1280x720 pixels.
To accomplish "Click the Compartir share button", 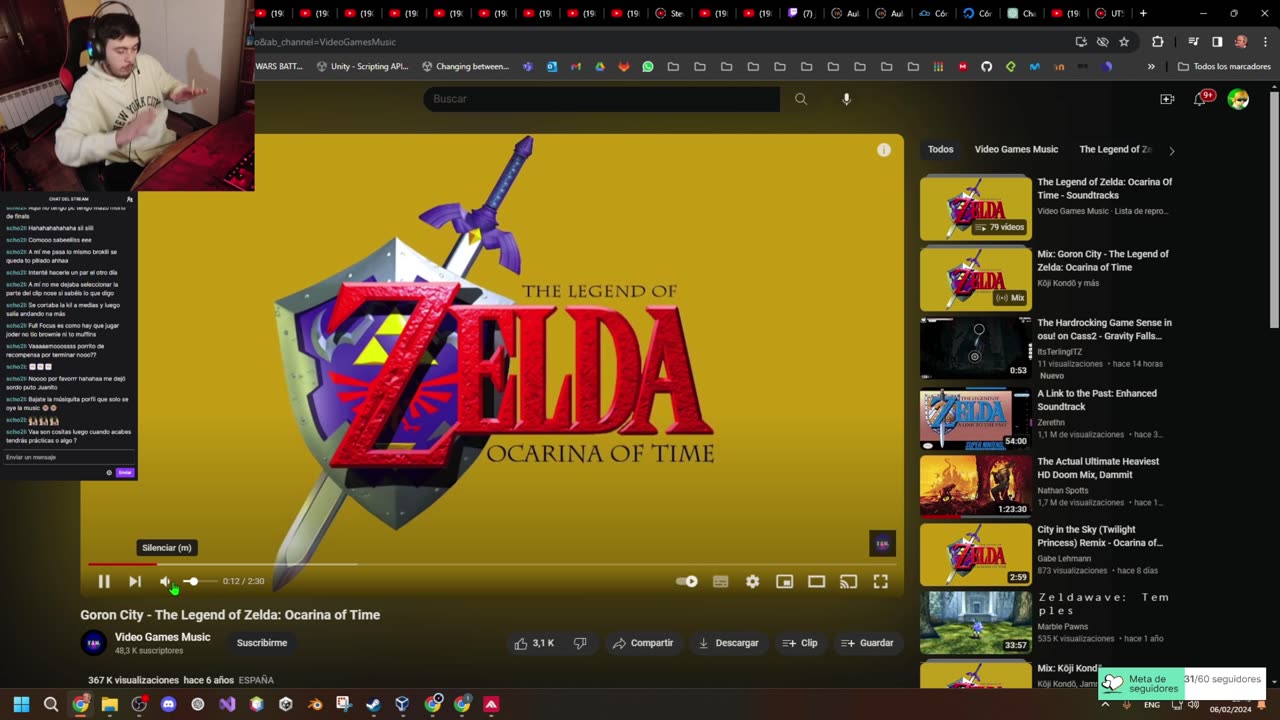I will [643, 643].
